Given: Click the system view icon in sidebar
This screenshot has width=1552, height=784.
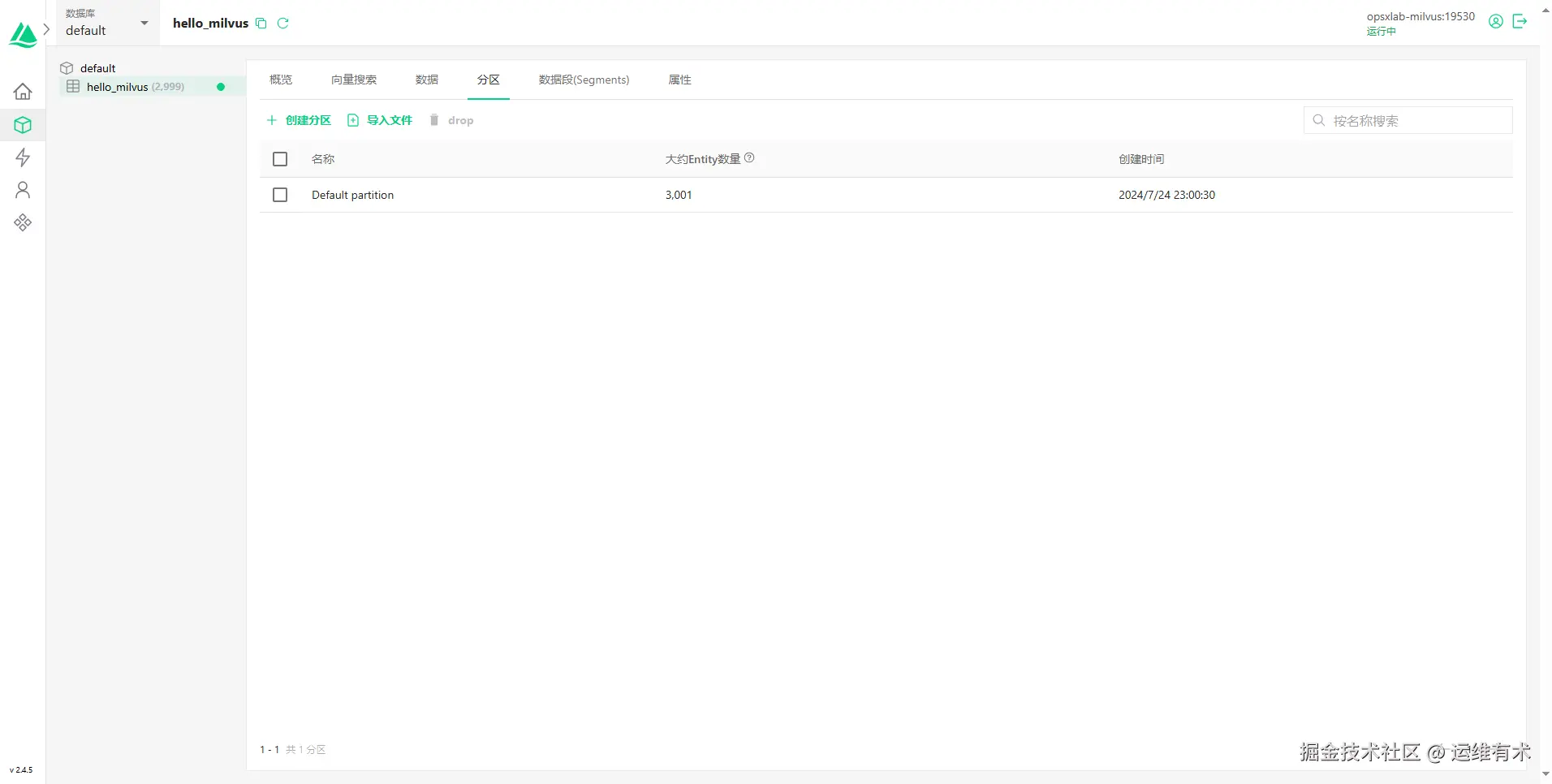Looking at the screenshot, I should pyautogui.click(x=22, y=222).
